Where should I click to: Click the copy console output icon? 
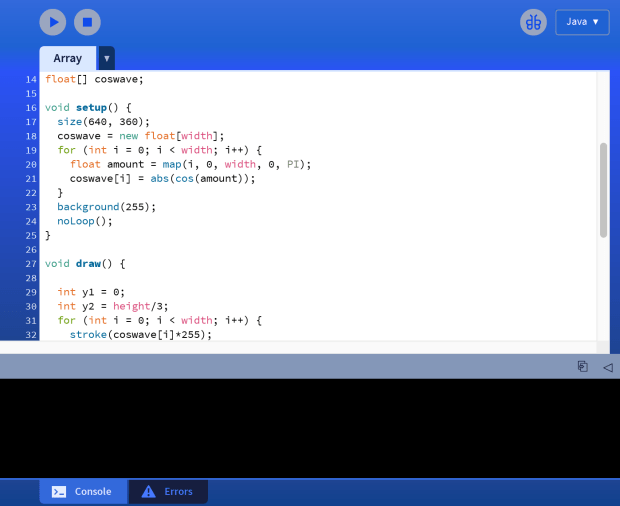coord(582,367)
